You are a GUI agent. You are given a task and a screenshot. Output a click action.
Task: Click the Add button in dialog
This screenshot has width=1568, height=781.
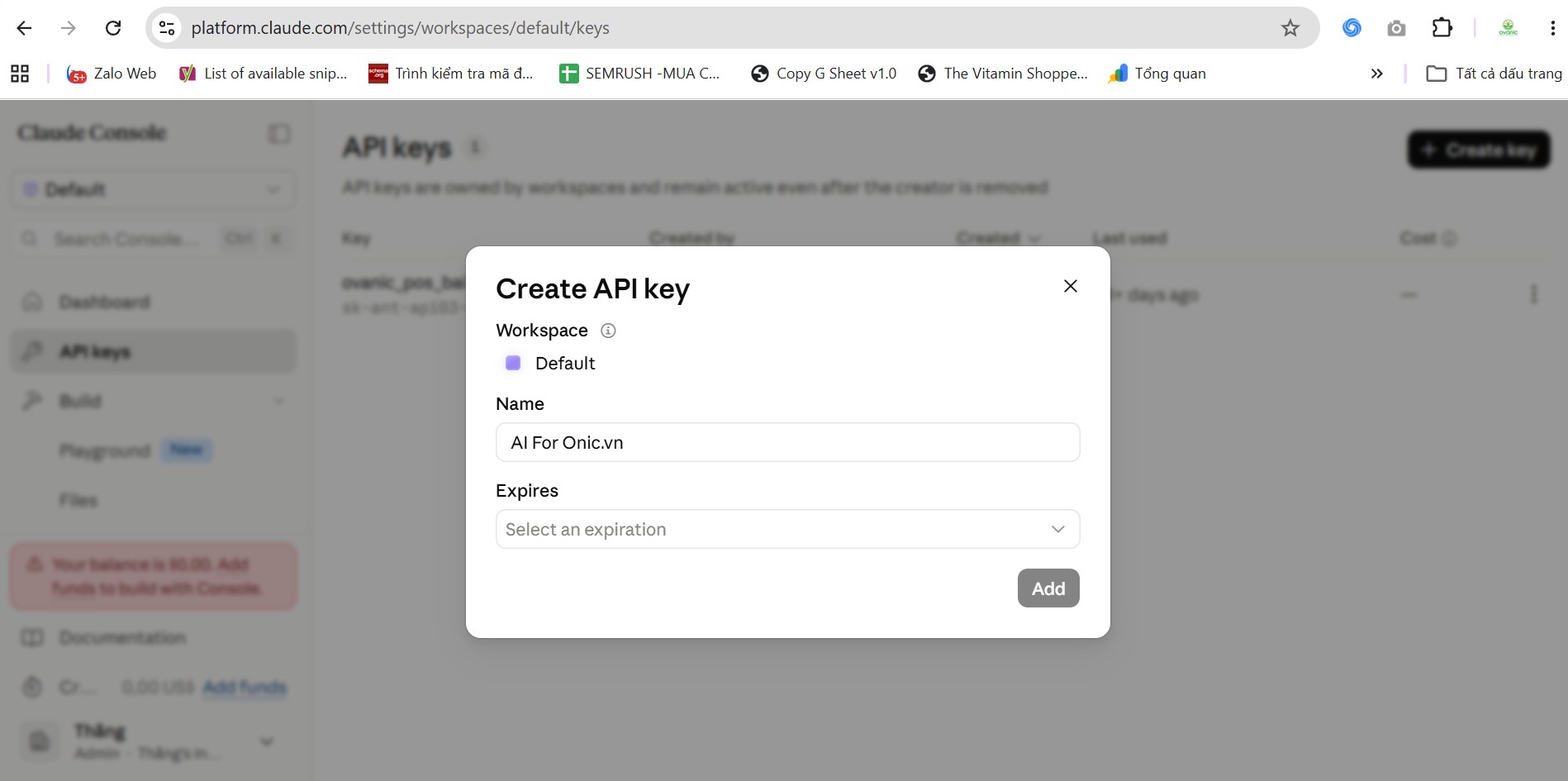(1048, 588)
